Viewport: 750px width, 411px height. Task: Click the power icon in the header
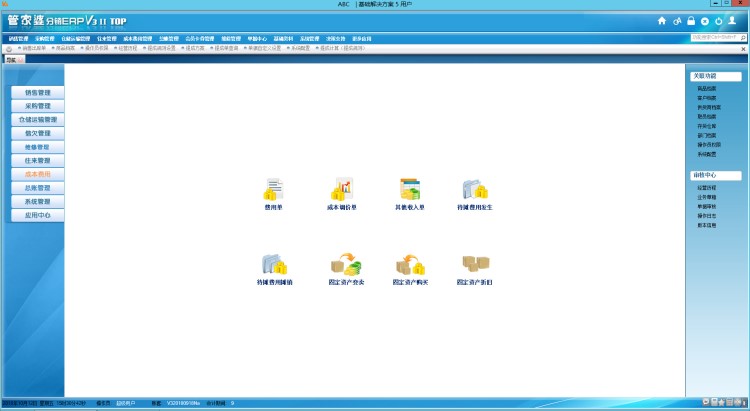[718, 21]
